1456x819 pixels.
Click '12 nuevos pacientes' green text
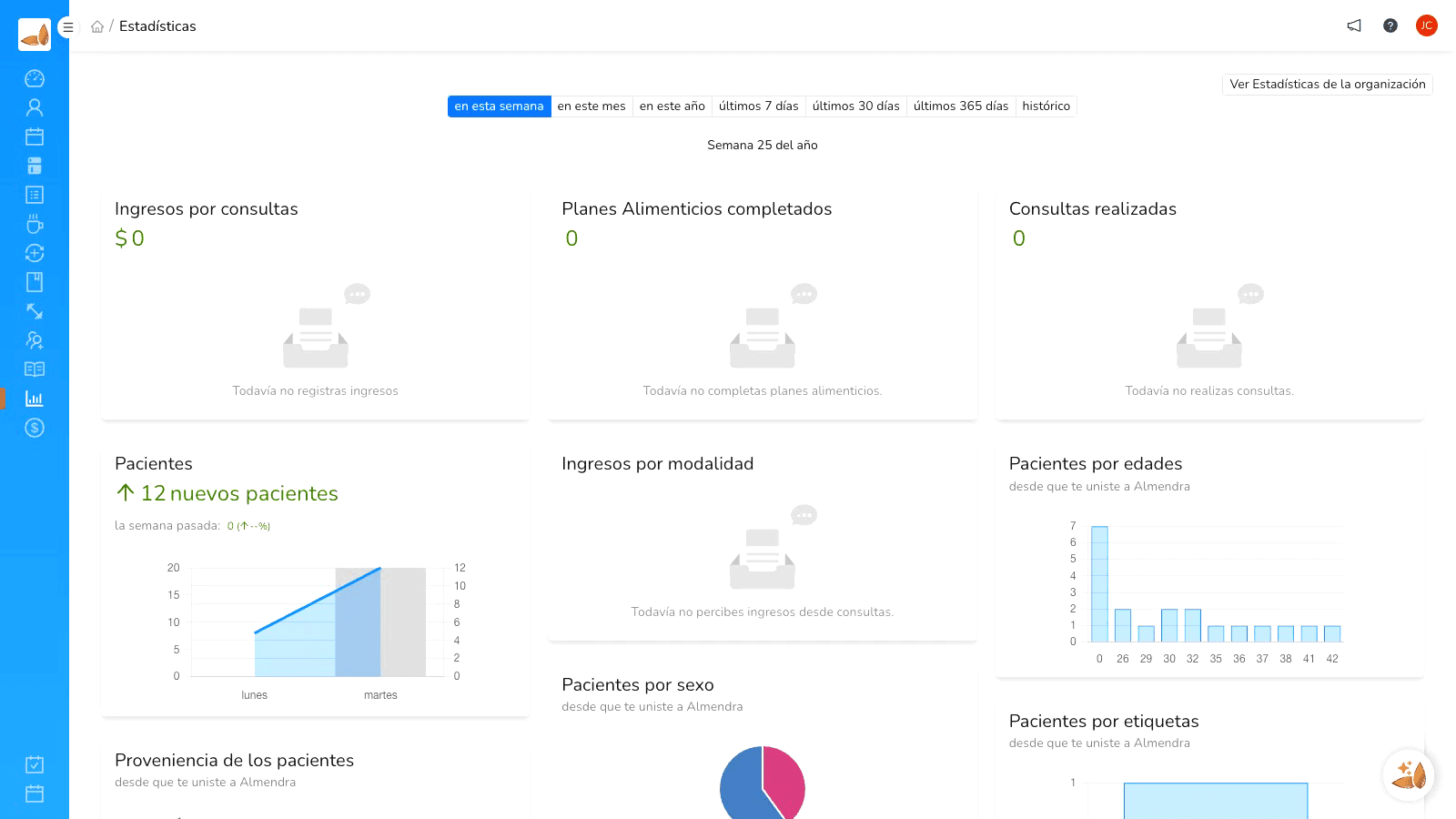pyautogui.click(x=239, y=493)
